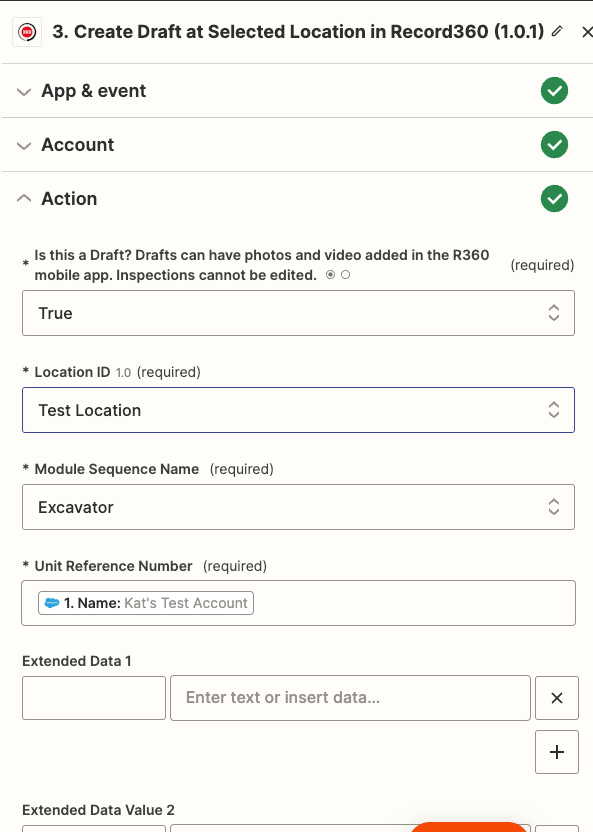Click the Record360 app logo icon
The width and height of the screenshot is (593, 832).
pos(26,31)
